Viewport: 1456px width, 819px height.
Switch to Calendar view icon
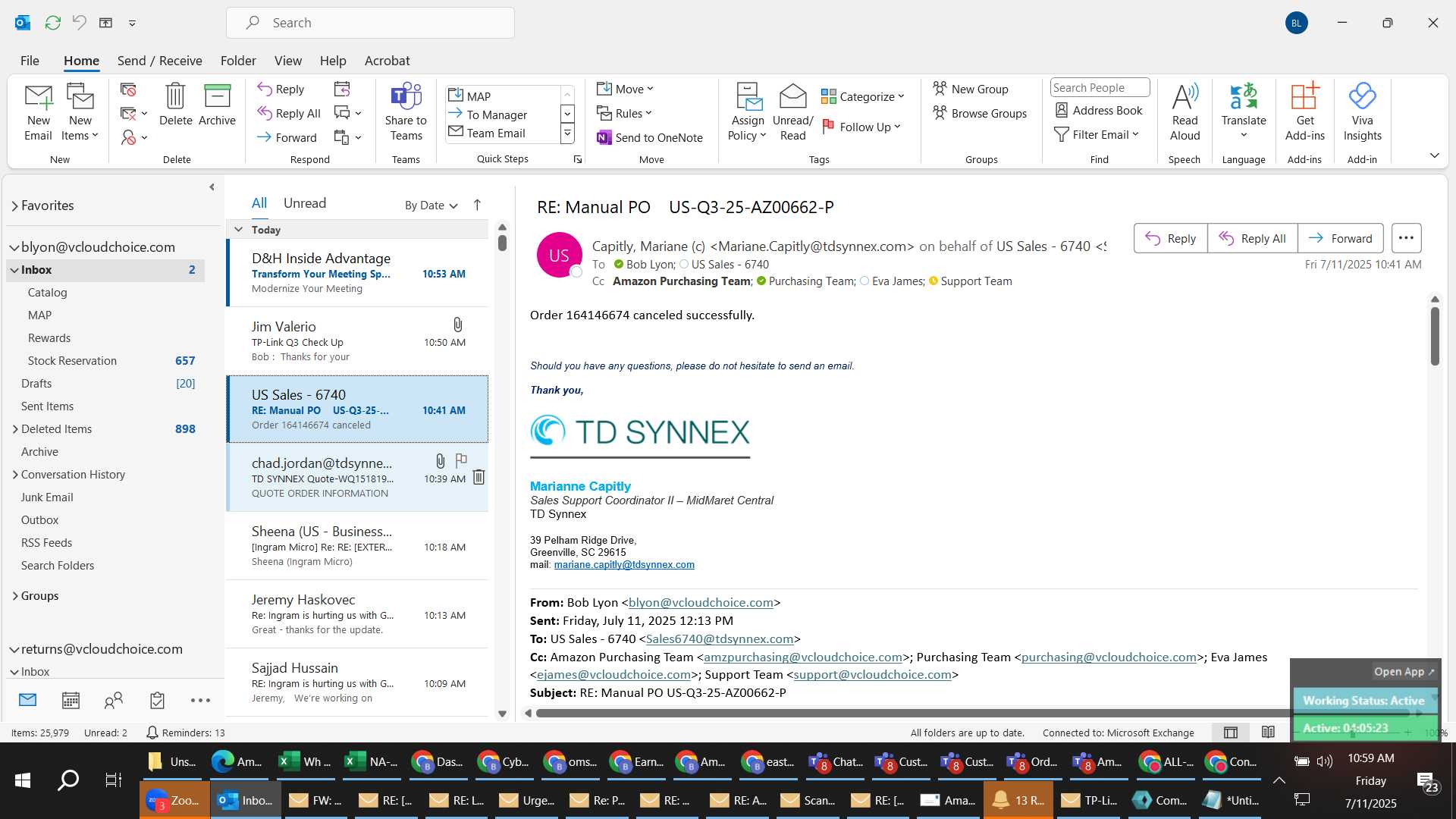71,700
